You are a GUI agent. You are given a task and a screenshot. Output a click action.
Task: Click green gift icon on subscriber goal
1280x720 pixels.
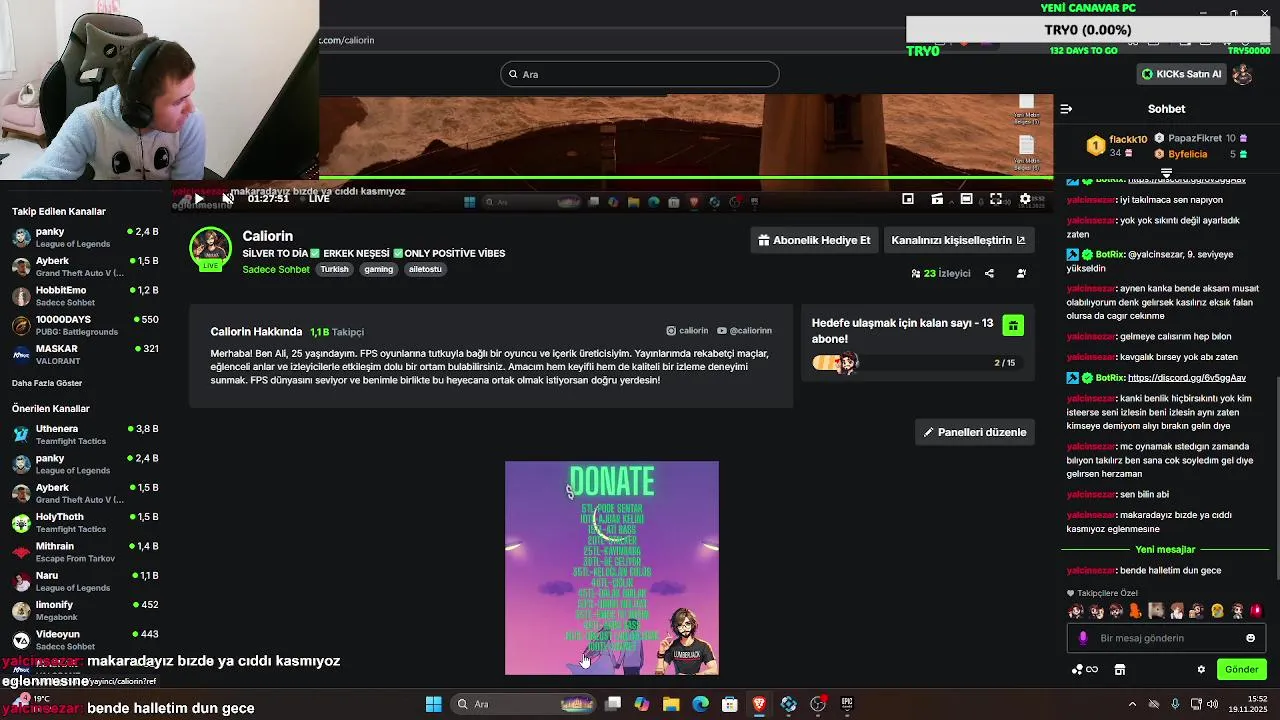pos(1013,325)
